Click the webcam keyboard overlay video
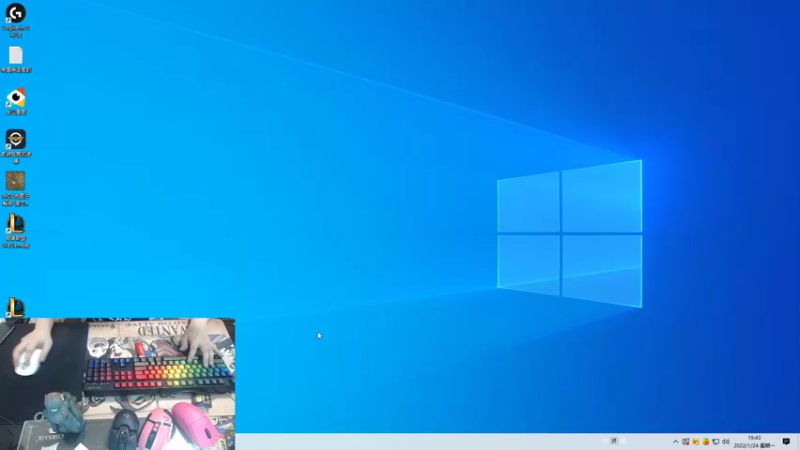800x450 pixels. point(117,384)
